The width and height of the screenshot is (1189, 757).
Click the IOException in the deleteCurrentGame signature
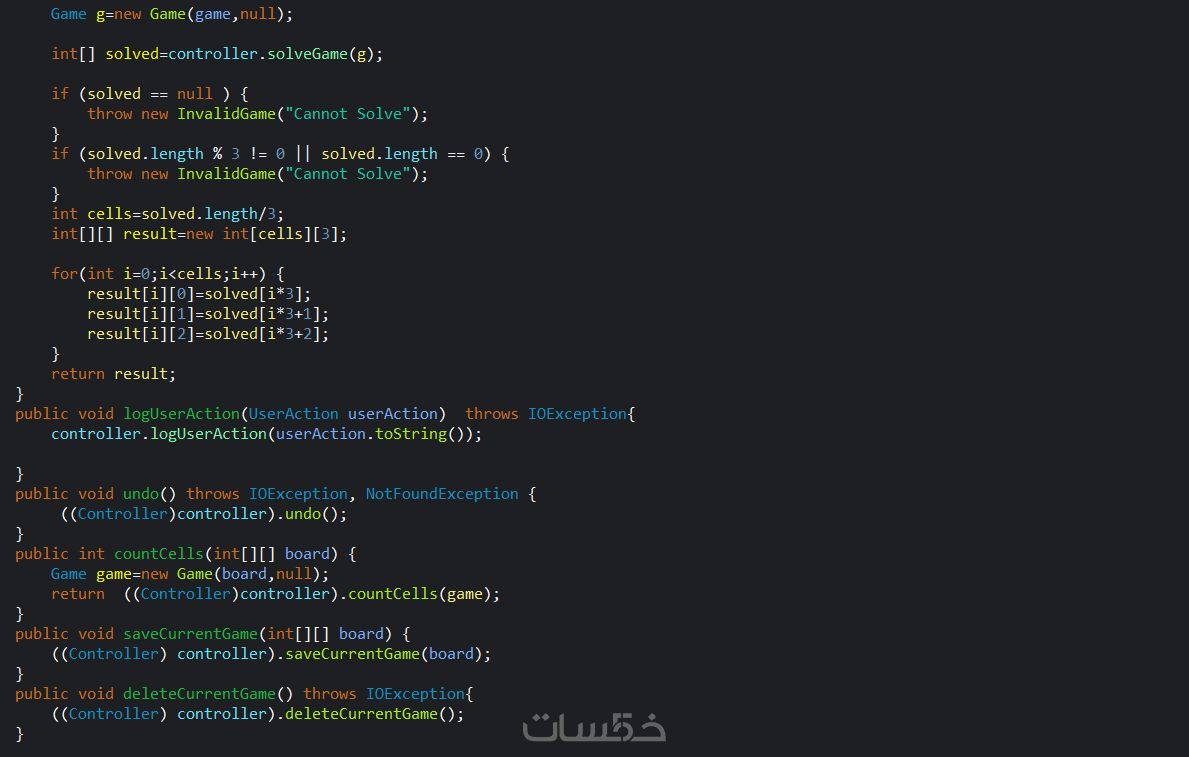[415, 693]
